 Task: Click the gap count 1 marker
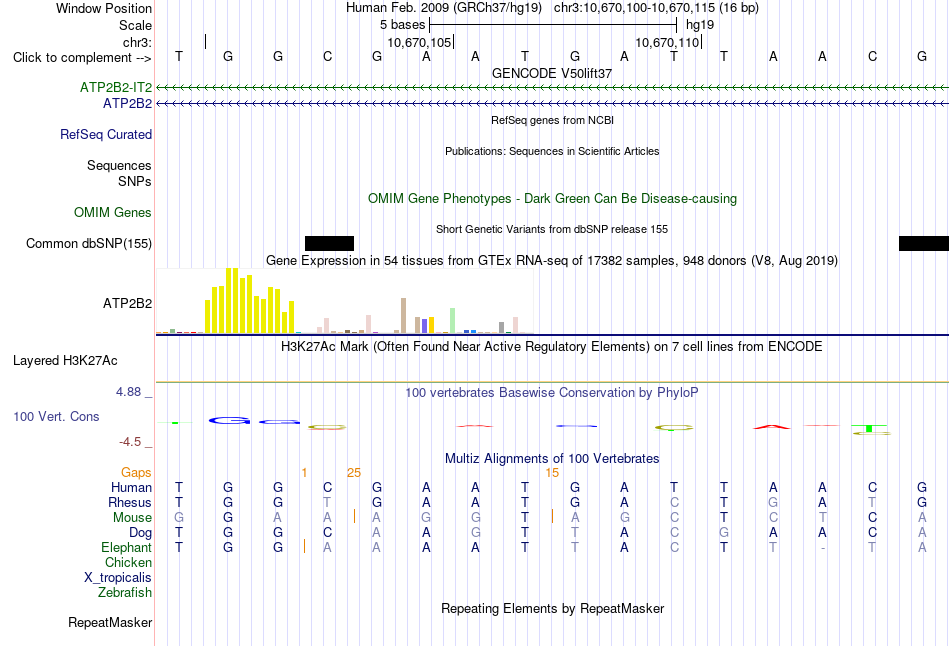pos(304,473)
